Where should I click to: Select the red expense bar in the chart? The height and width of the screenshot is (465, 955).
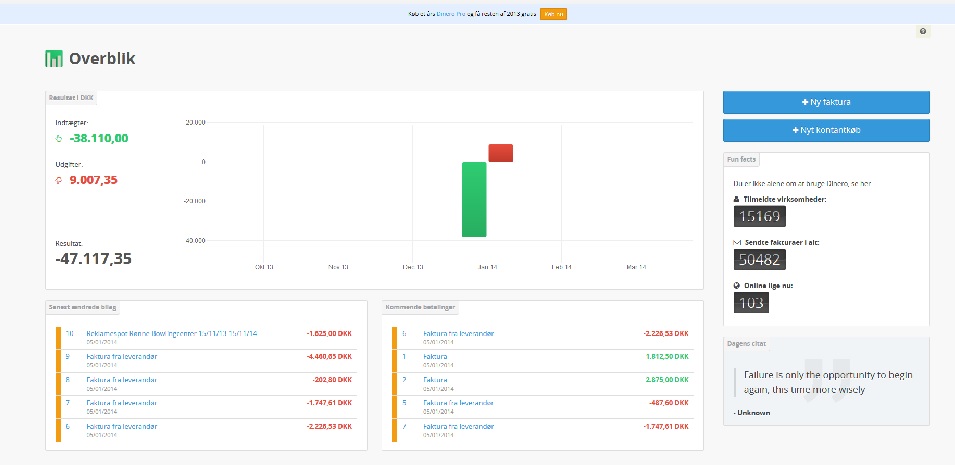[500, 152]
